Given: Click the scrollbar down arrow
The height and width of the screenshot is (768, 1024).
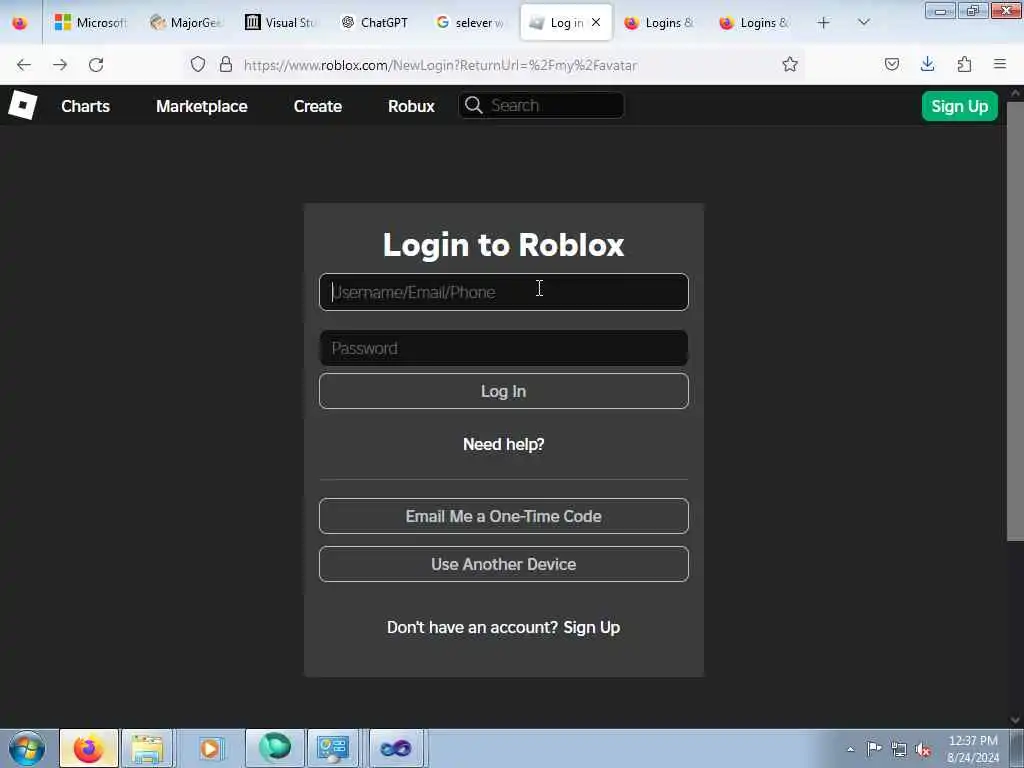Looking at the screenshot, I should click(x=1015, y=720).
